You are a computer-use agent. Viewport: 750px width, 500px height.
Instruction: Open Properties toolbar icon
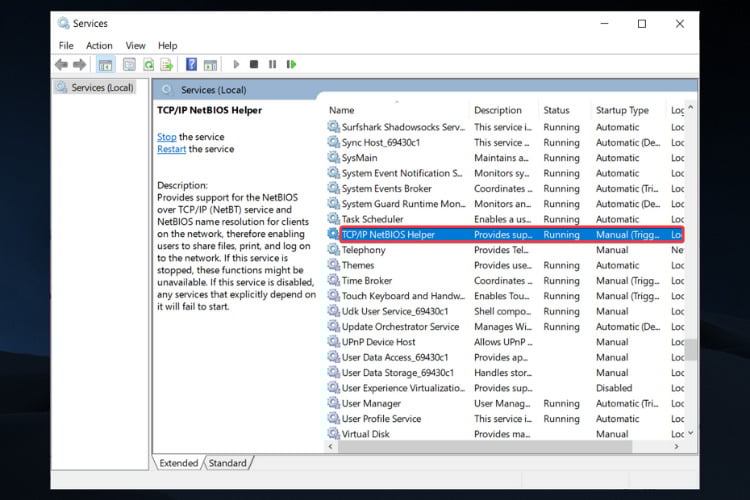129,65
